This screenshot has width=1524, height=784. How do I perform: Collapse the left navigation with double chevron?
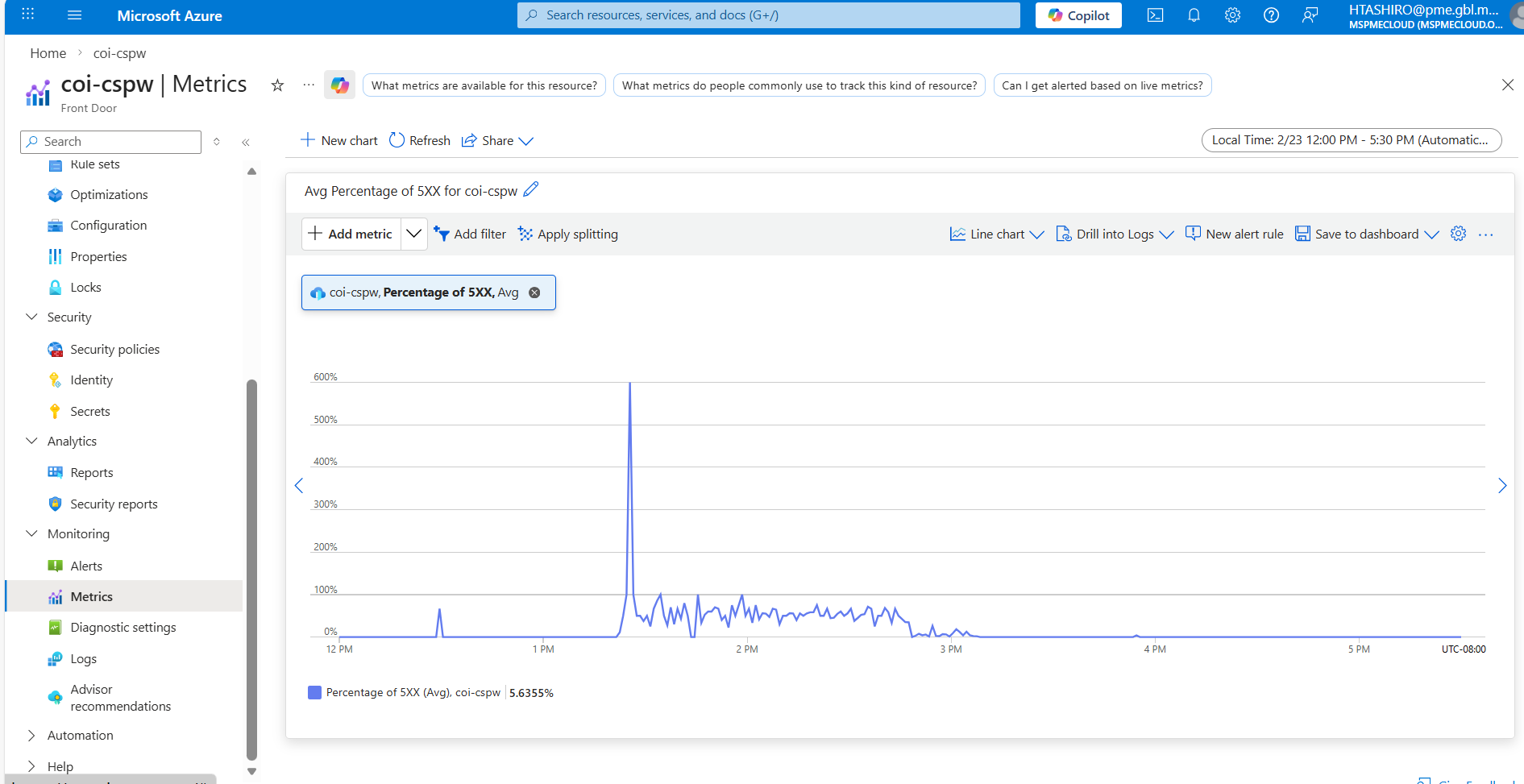click(246, 142)
